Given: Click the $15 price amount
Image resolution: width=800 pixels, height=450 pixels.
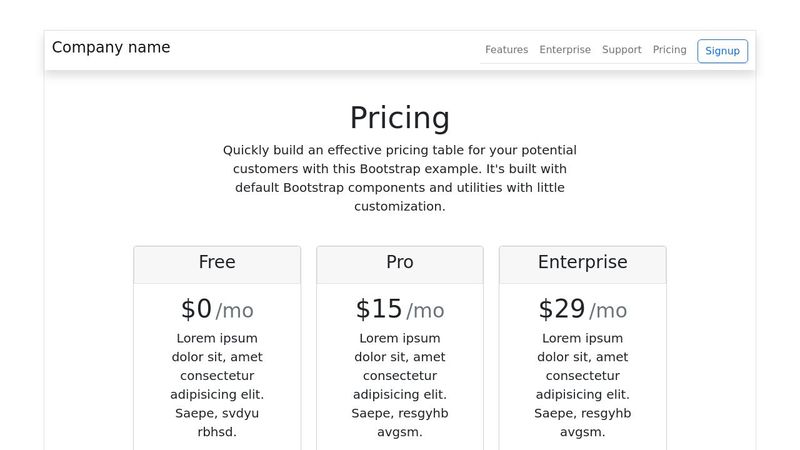Looking at the screenshot, I should (x=378, y=309).
